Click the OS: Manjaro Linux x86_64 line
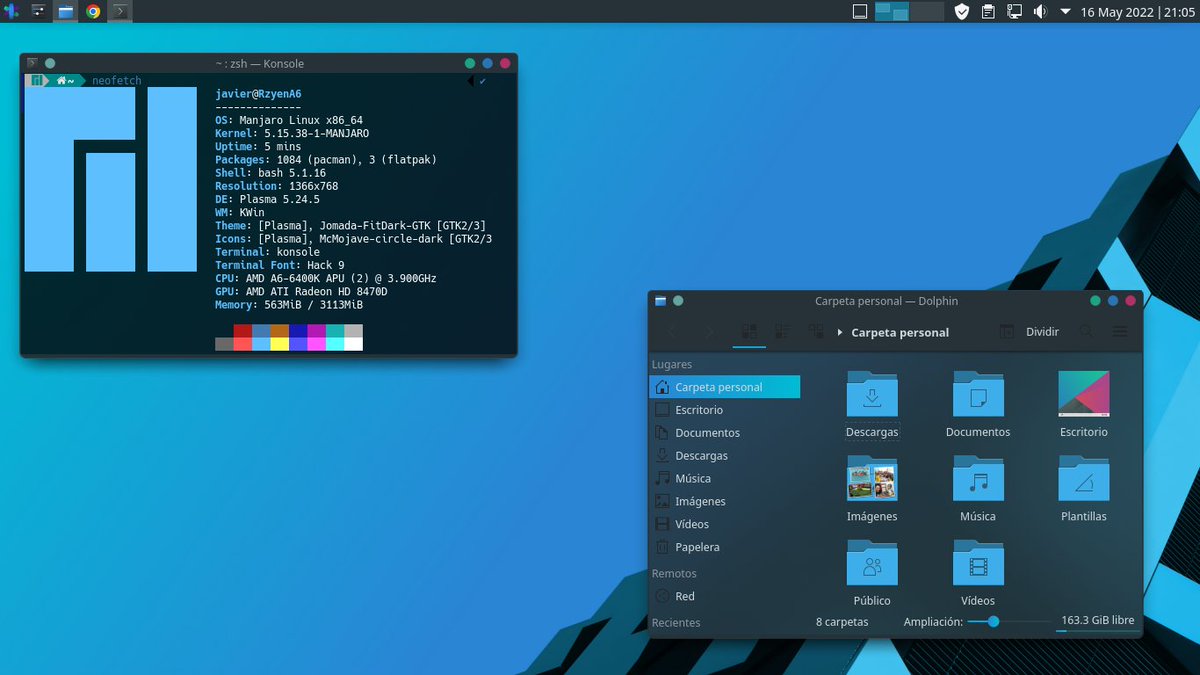This screenshot has height=675, width=1200. point(289,120)
